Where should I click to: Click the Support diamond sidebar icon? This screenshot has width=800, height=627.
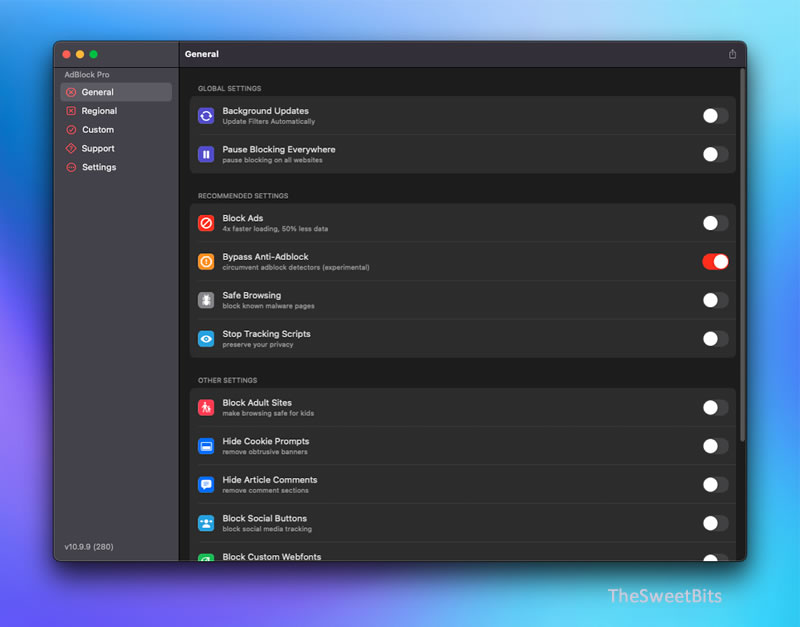71,148
